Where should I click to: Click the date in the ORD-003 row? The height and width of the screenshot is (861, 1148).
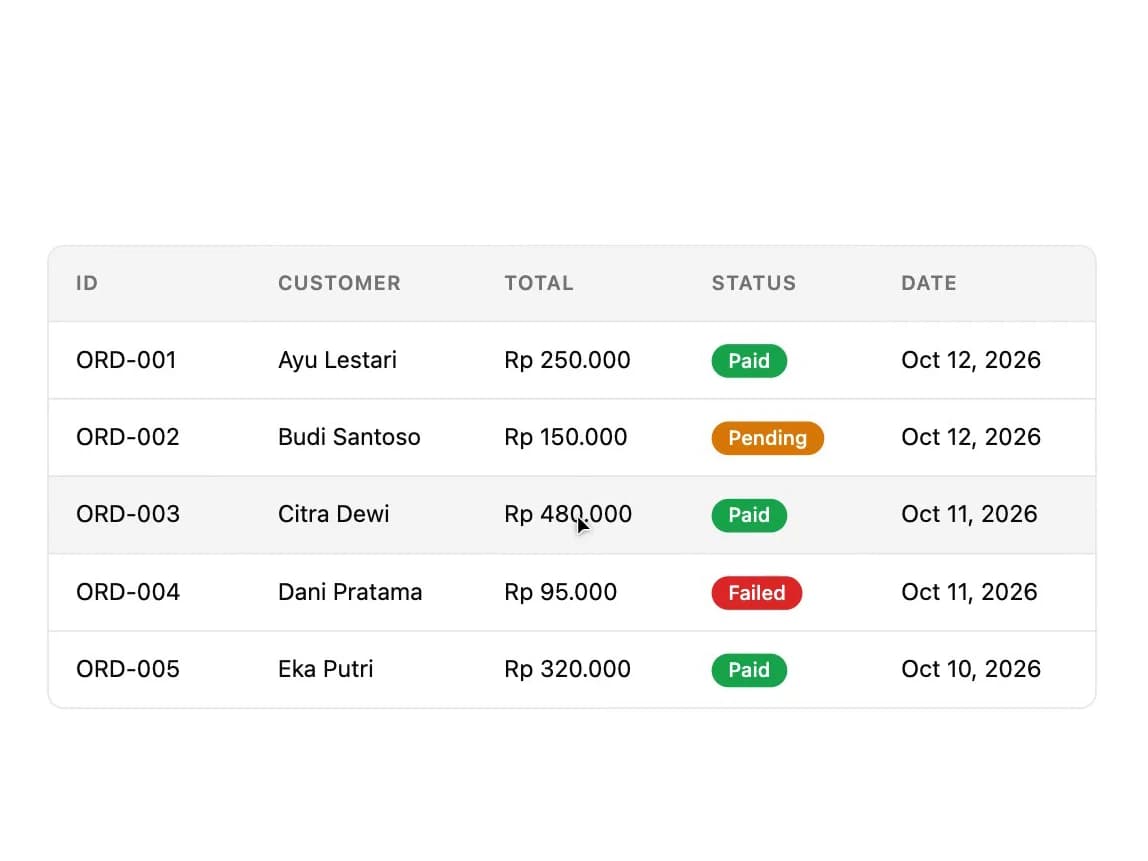[x=969, y=514]
